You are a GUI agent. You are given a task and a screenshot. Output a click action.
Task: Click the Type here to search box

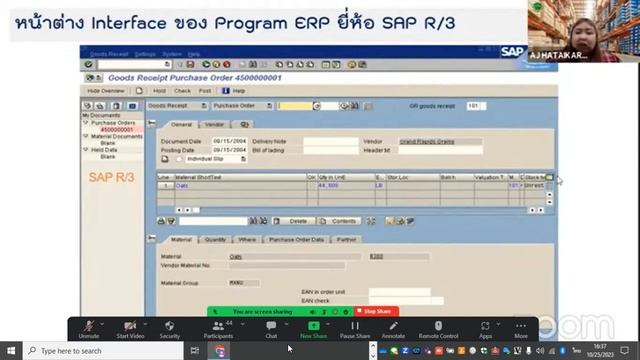point(103,351)
